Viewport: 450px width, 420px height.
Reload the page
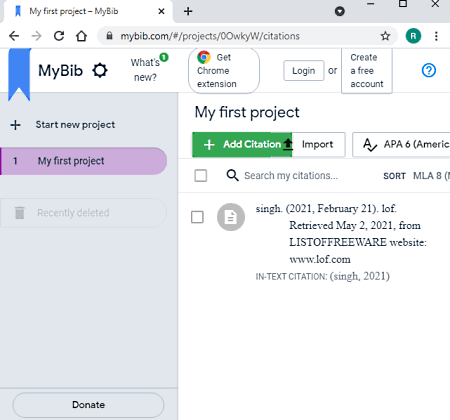tap(59, 36)
